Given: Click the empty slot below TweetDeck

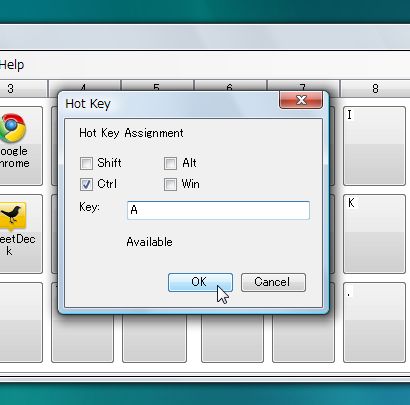Looking at the screenshot, I should [x=21, y=322].
